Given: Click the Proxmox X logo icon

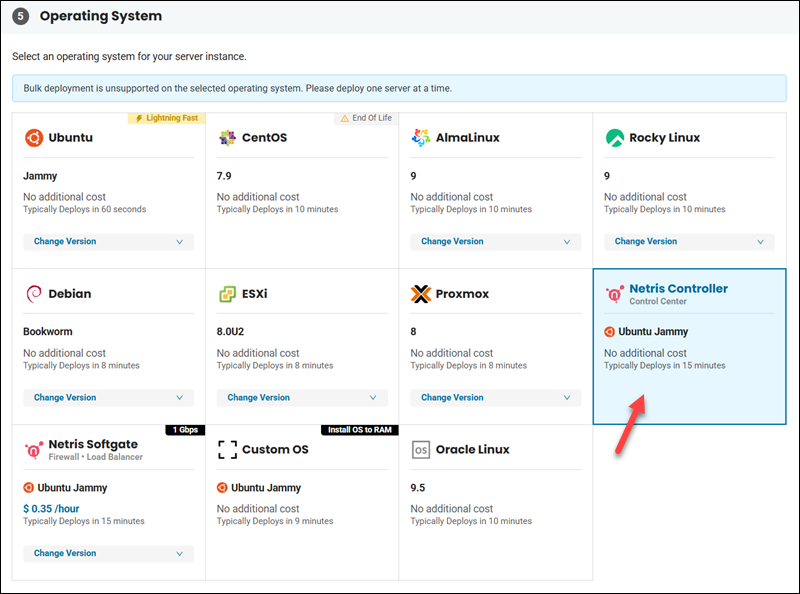Looking at the screenshot, I should [x=421, y=294].
